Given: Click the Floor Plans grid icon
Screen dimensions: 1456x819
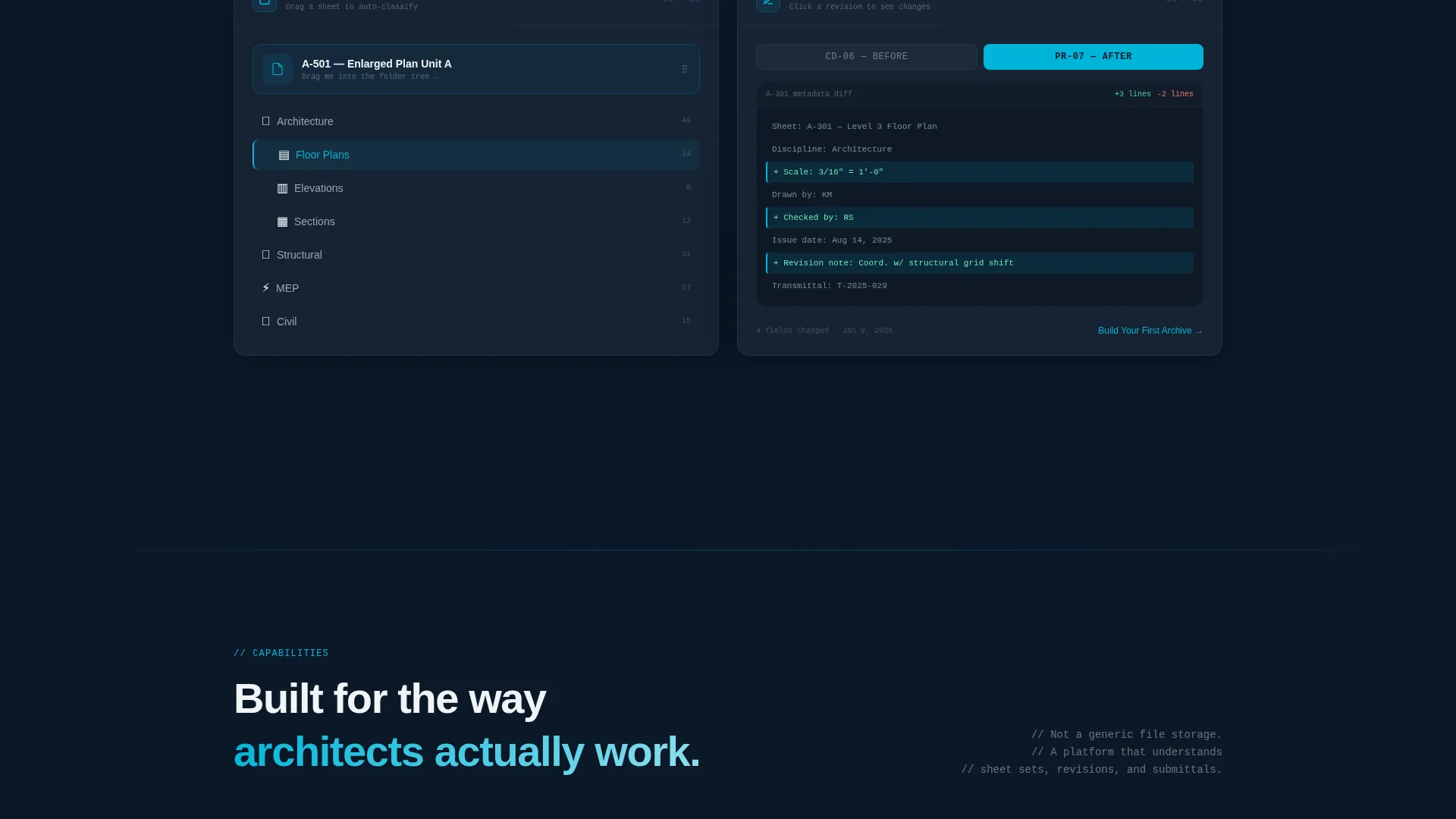Looking at the screenshot, I should (x=284, y=155).
